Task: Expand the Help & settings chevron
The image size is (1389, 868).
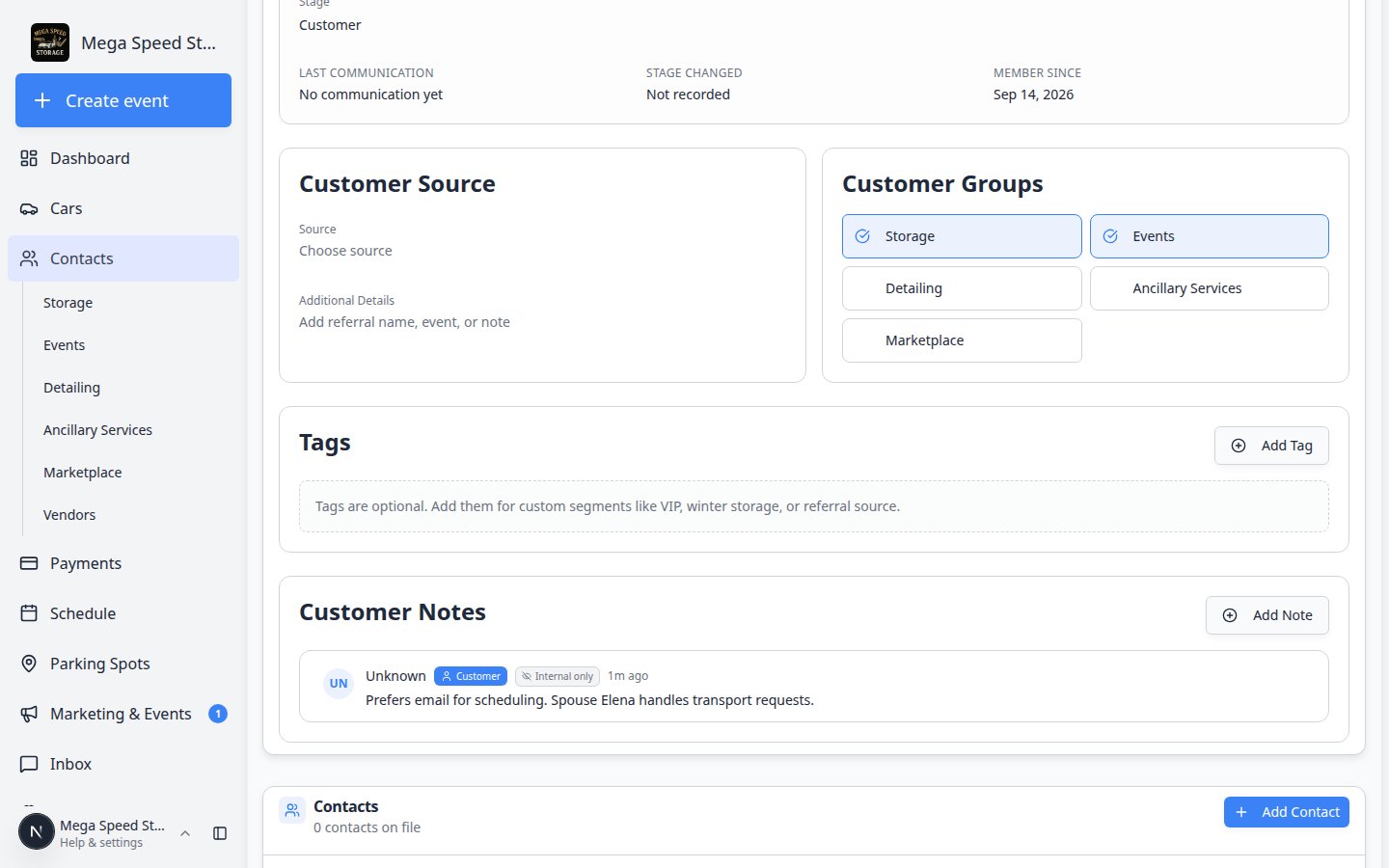Action: tap(185, 833)
